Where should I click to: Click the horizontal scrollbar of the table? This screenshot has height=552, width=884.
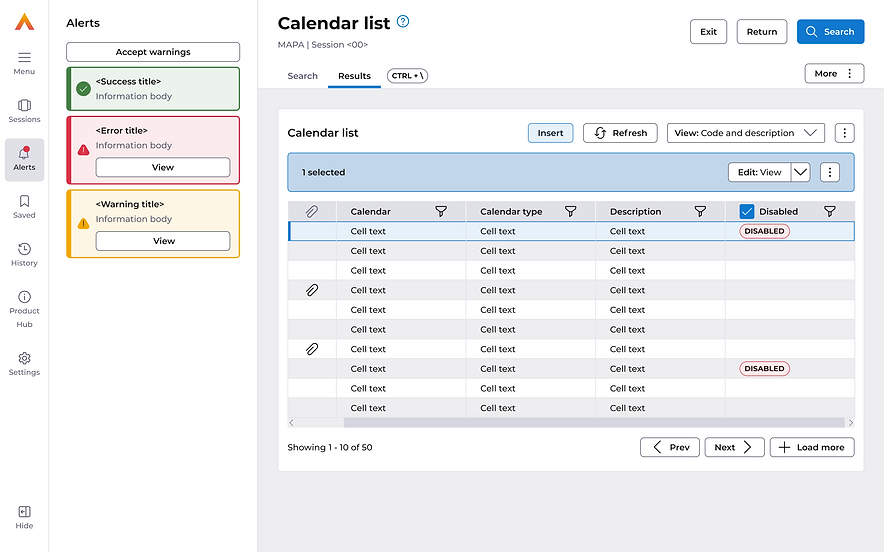pyautogui.click(x=594, y=422)
